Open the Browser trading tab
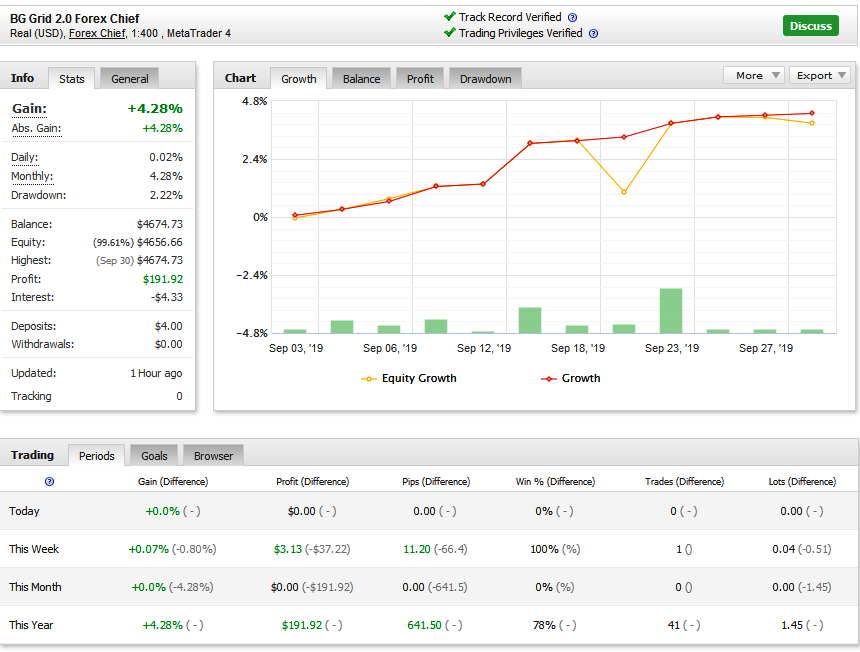860x652 pixels. click(x=213, y=456)
